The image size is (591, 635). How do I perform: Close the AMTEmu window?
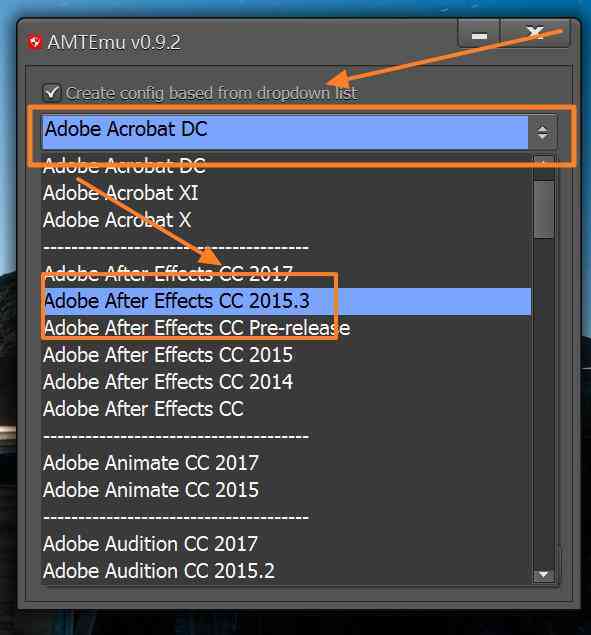(536, 34)
